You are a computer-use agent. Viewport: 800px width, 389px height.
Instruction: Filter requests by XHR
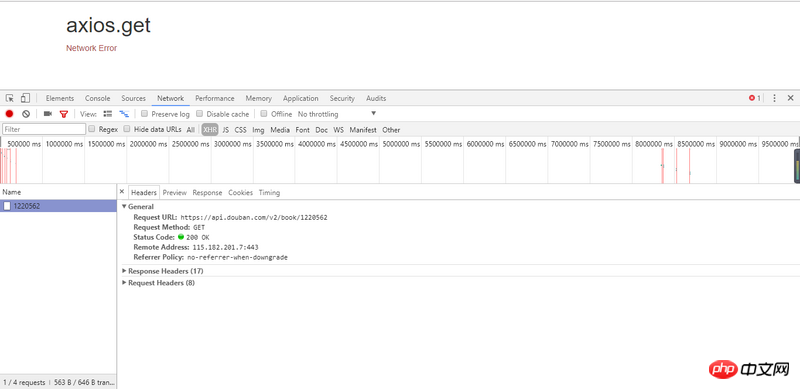pos(210,130)
